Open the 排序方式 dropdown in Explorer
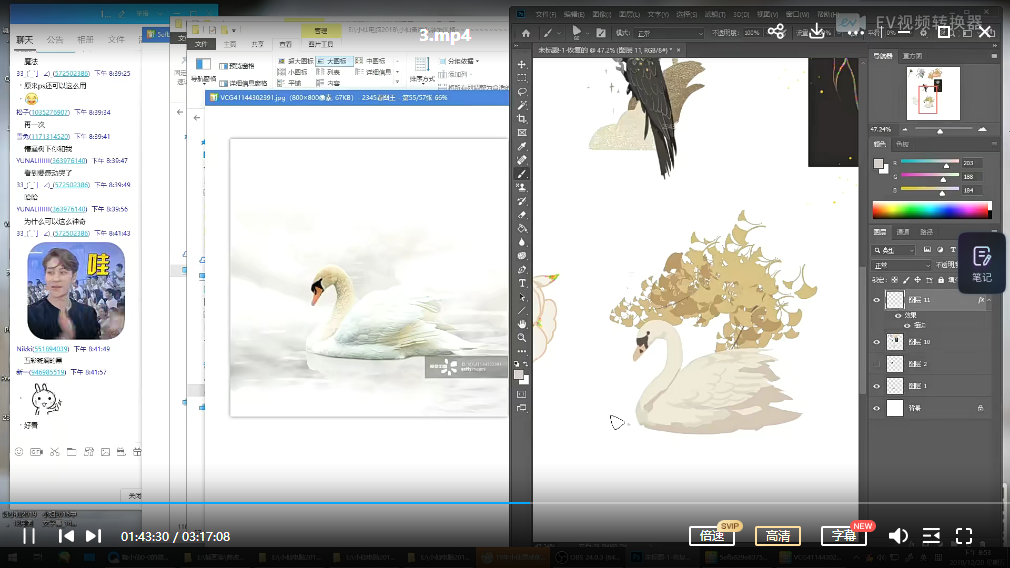This screenshot has width=1010, height=568. [x=422, y=69]
